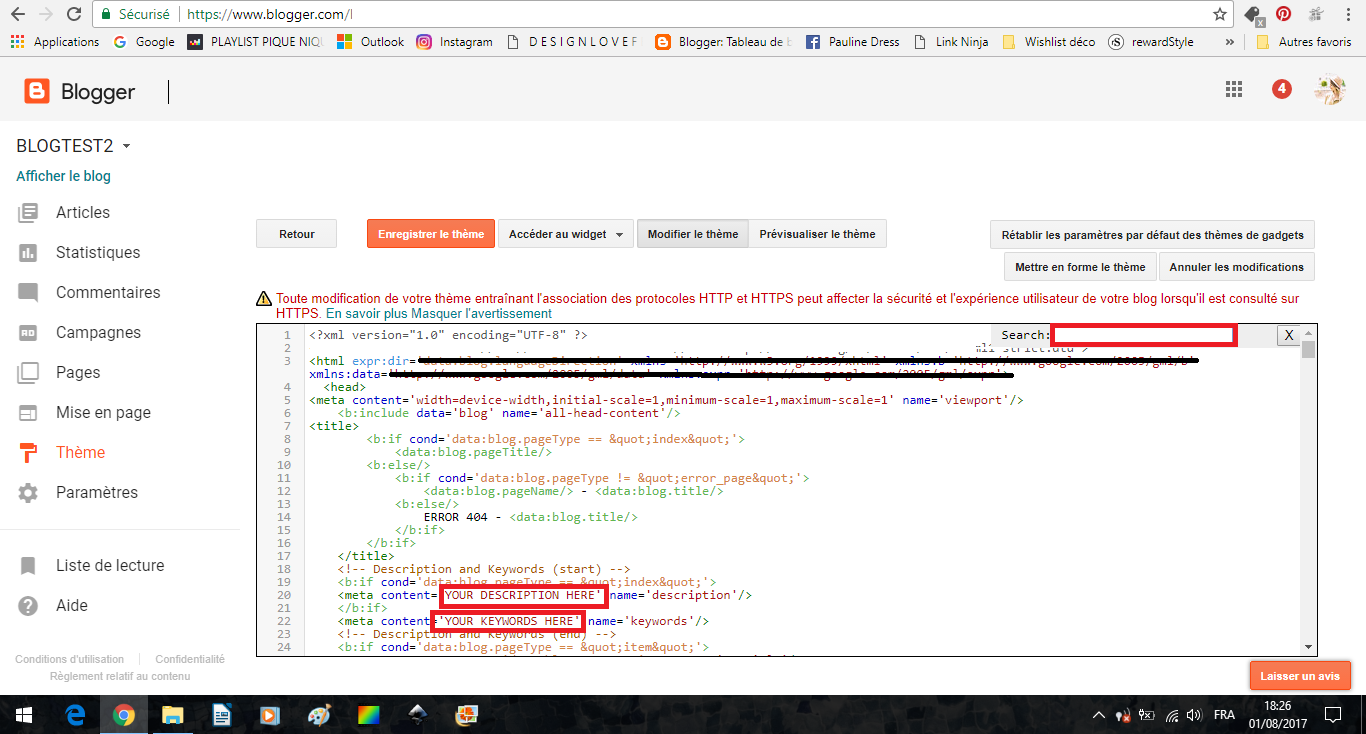
Task: Close the code search box with X
Action: pos(1289,335)
